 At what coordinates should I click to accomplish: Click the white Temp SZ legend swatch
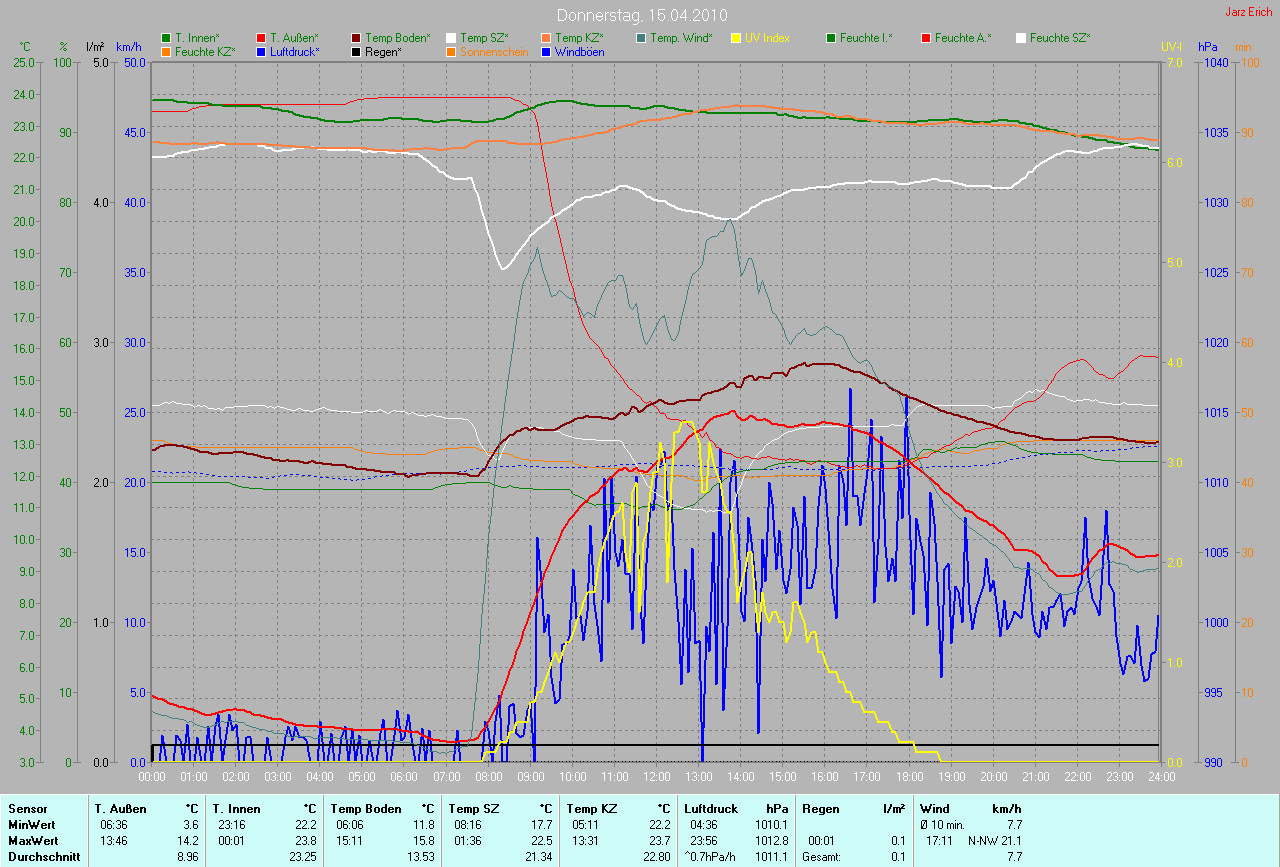coord(451,38)
